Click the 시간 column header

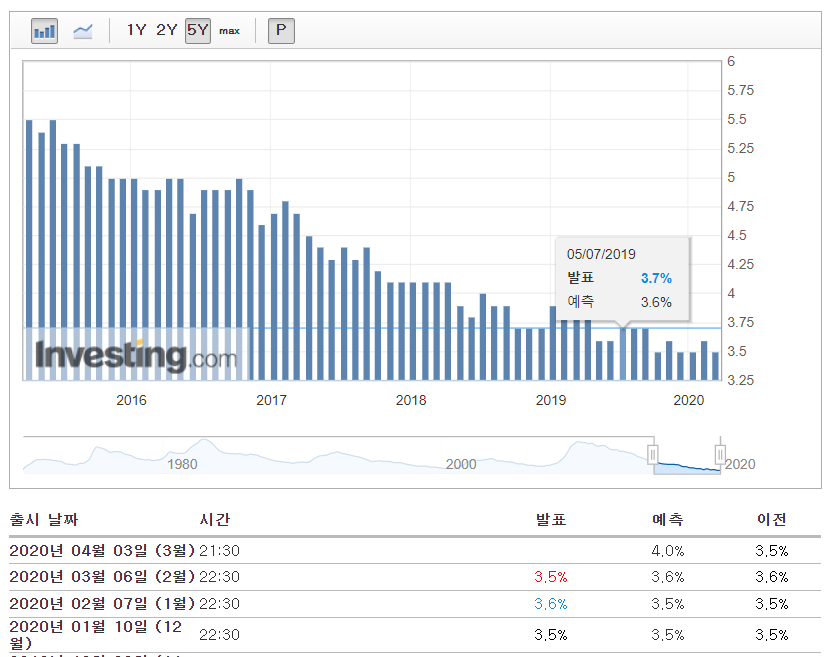tap(215, 520)
